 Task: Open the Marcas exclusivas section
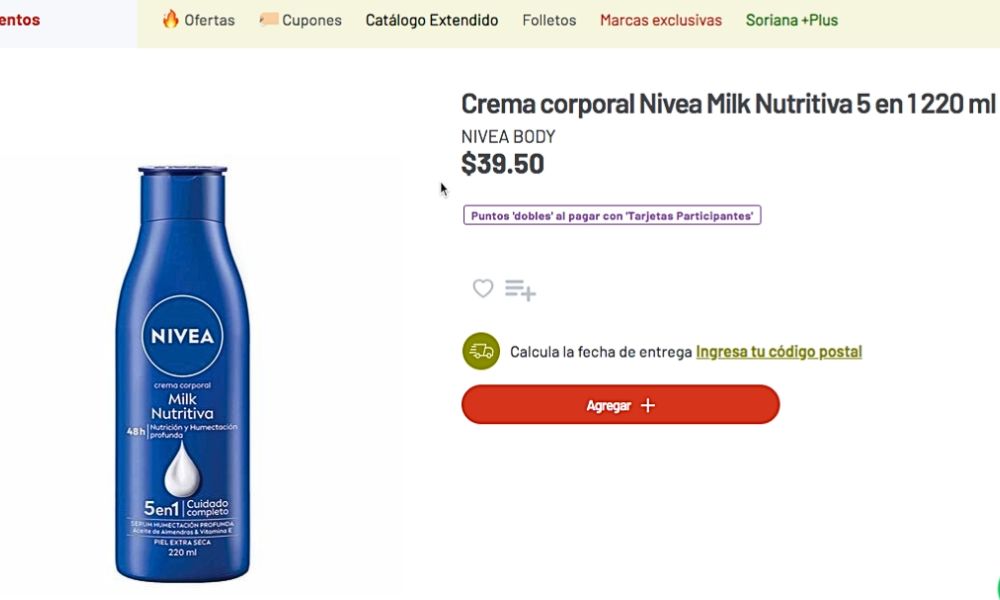[x=661, y=20]
